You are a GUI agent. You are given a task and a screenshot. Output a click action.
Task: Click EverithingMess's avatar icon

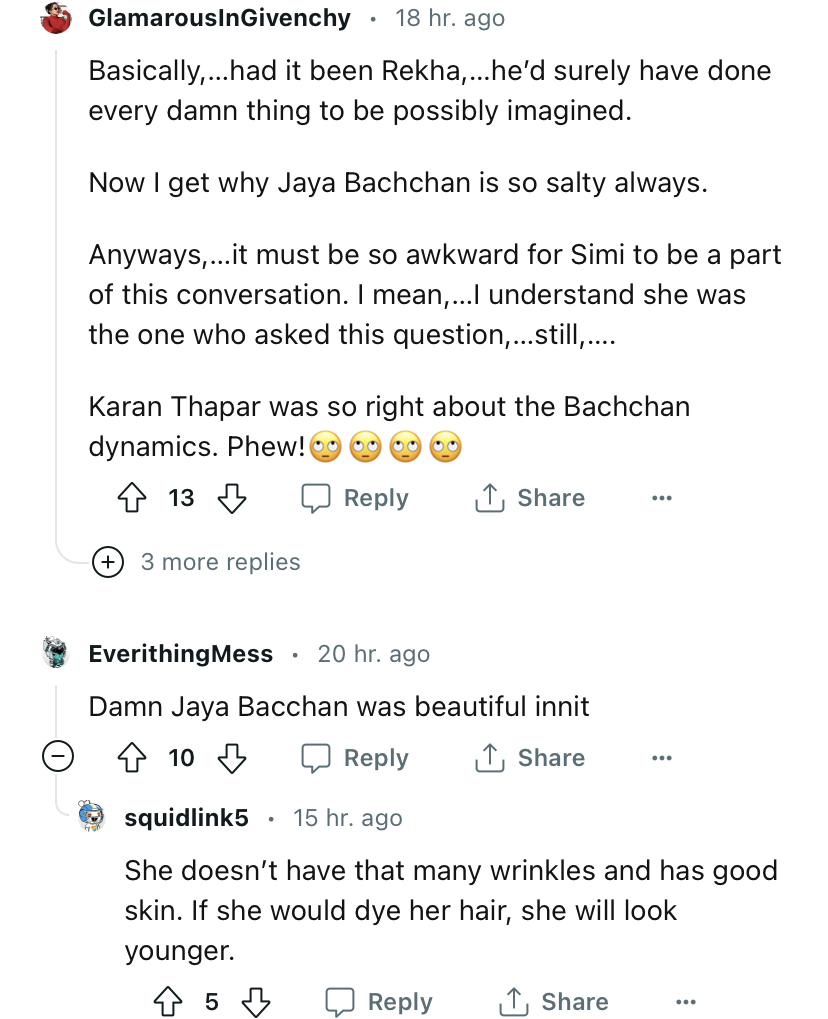click(57, 654)
